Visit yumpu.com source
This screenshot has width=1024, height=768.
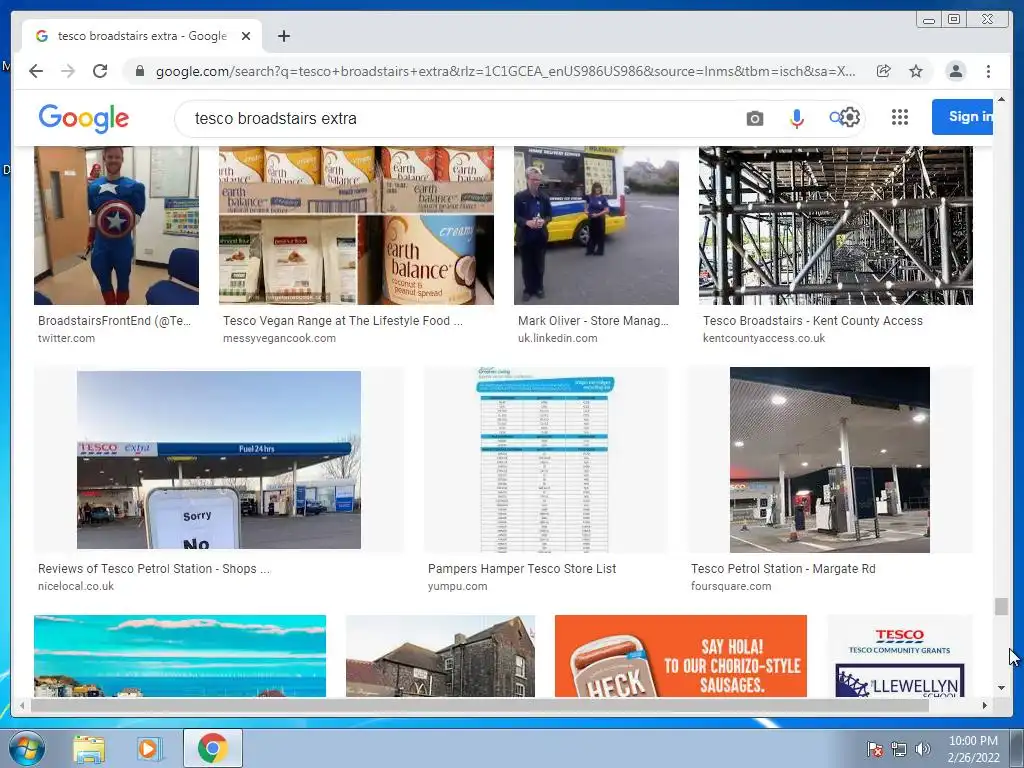457,586
